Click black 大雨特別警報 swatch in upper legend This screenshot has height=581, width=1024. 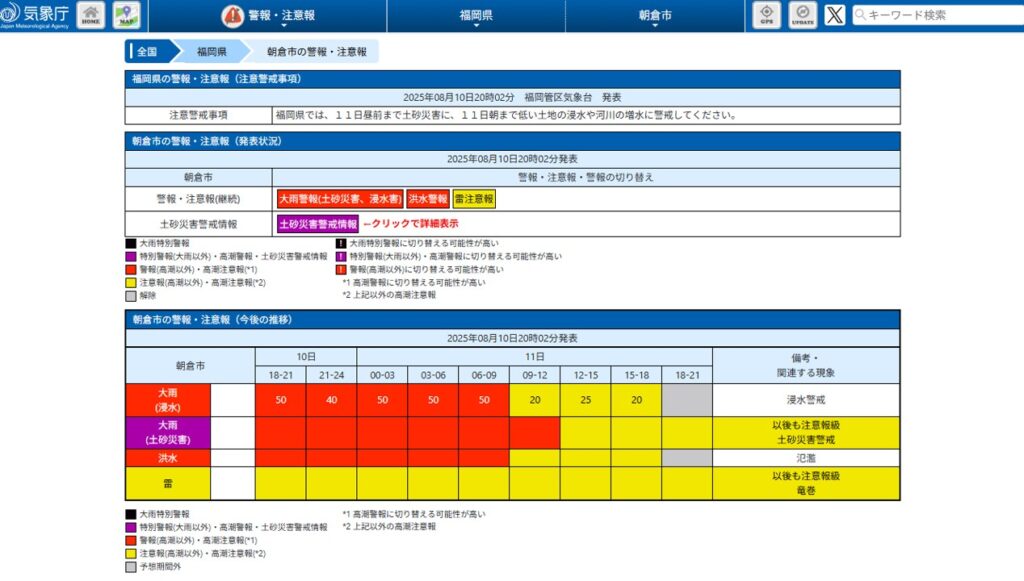click(x=131, y=243)
